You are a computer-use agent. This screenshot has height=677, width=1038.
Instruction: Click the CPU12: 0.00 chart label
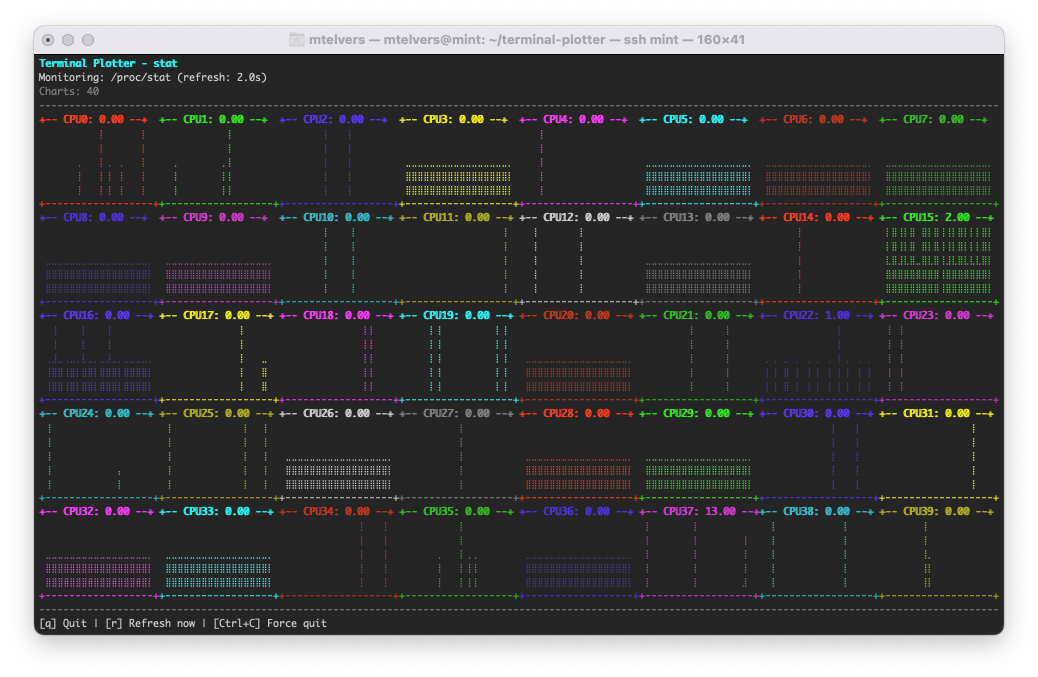577,218
